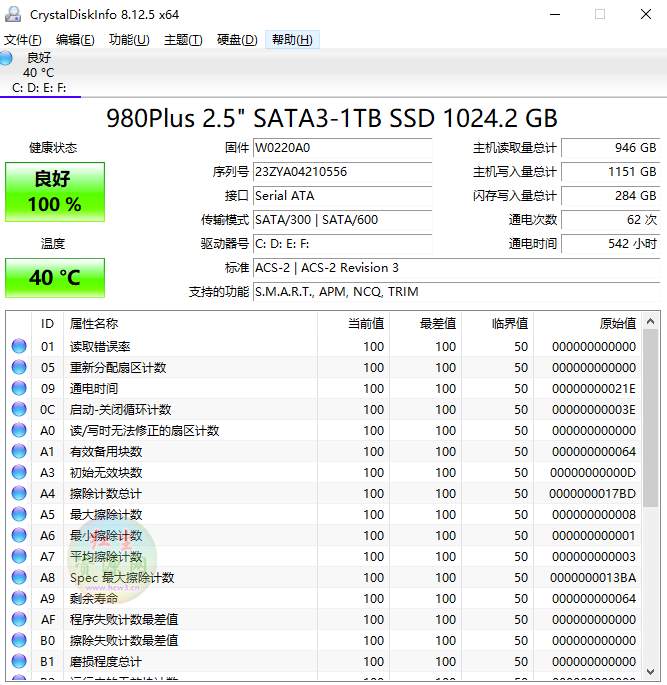Open the 帮助(H) menu
This screenshot has height=685, width=667.
pyautogui.click(x=292, y=40)
